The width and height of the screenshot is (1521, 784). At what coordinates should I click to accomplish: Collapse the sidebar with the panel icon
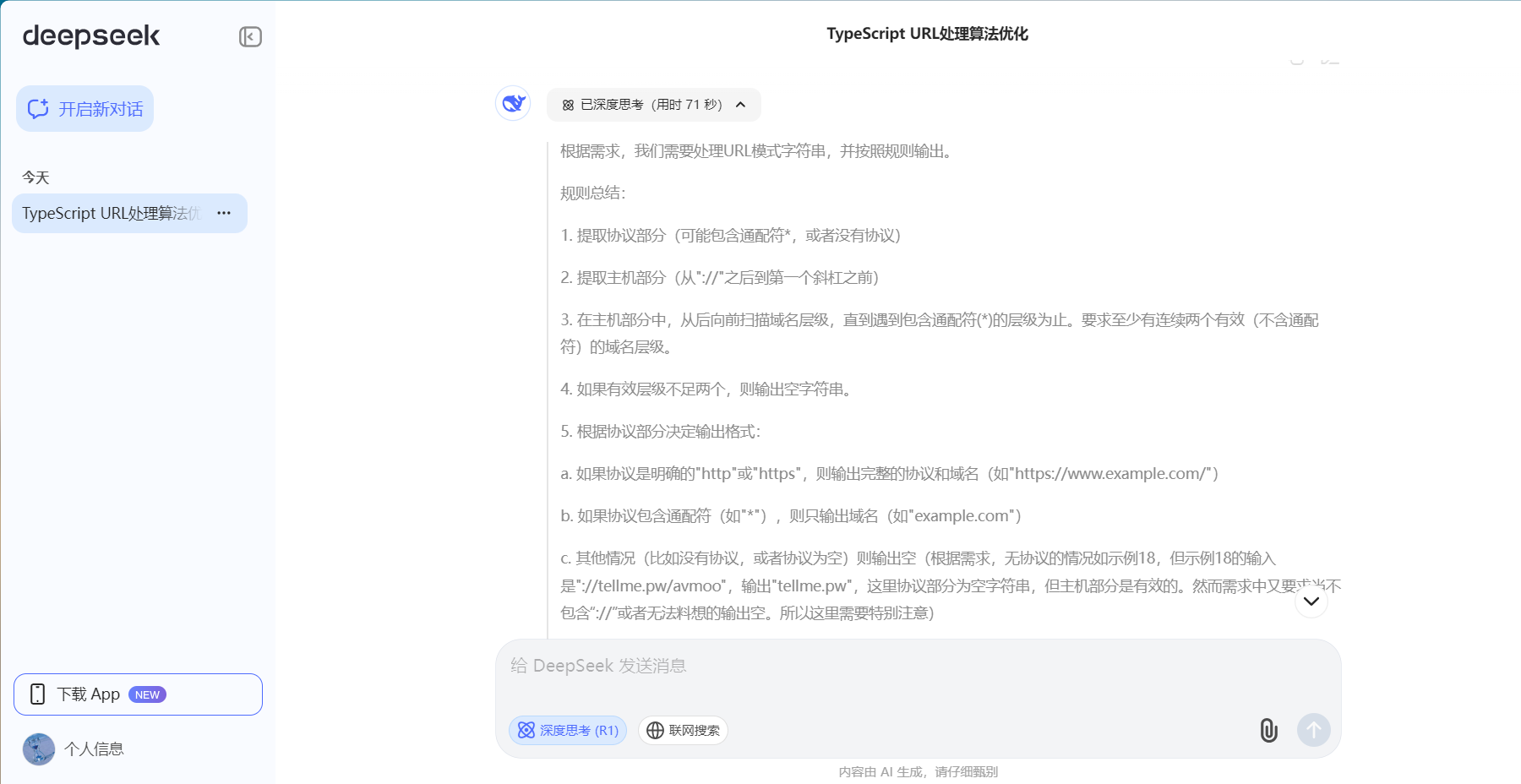coord(250,36)
